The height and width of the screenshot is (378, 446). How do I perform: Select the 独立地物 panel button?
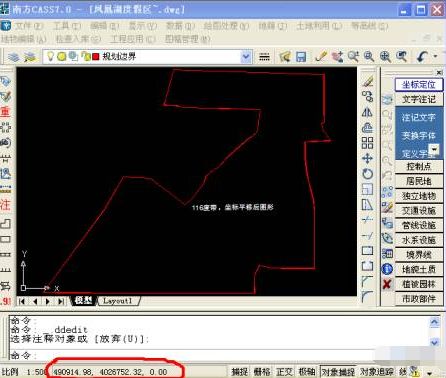pos(419,196)
